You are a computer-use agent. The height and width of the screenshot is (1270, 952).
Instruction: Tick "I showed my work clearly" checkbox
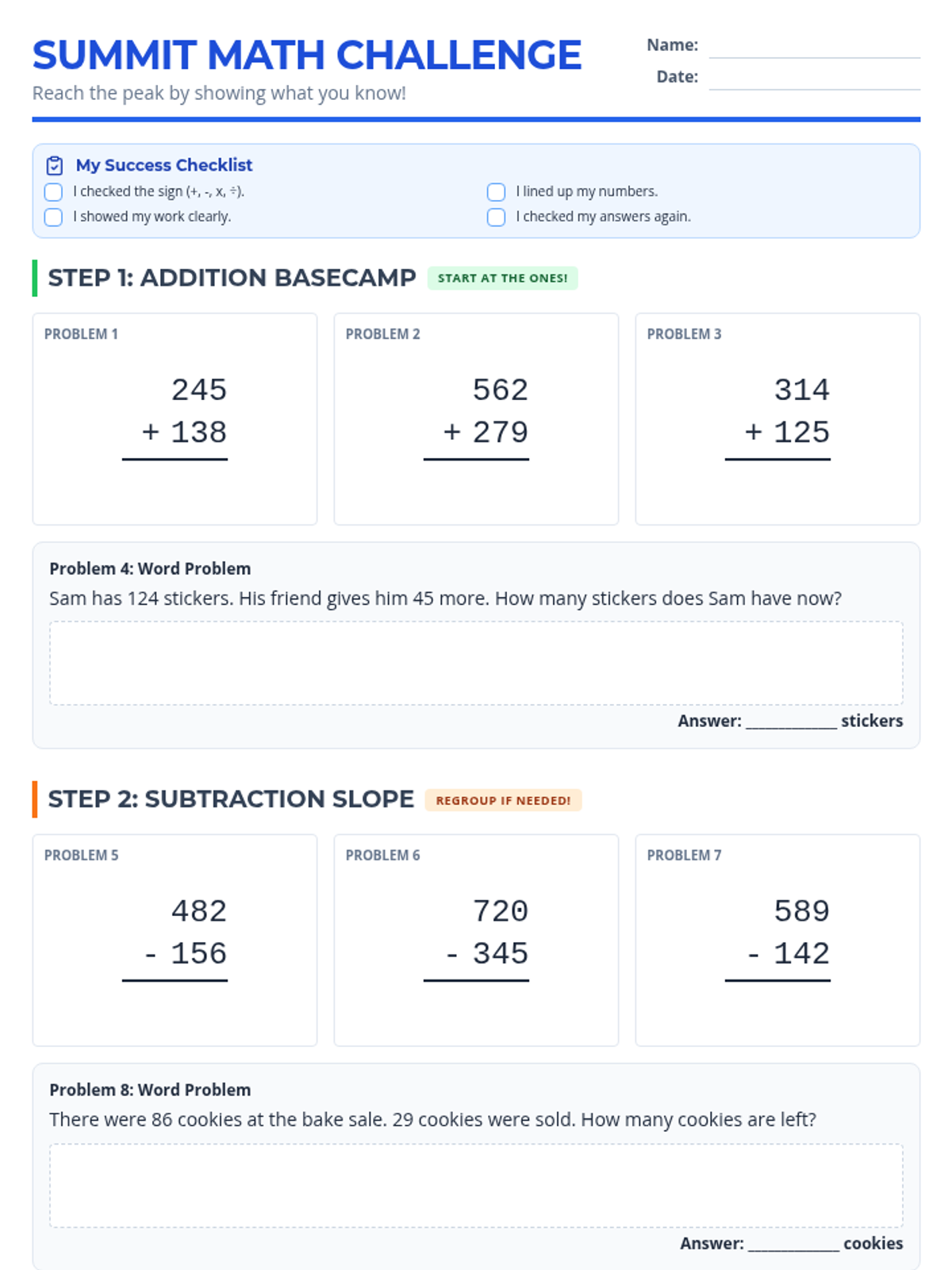pos(53,217)
